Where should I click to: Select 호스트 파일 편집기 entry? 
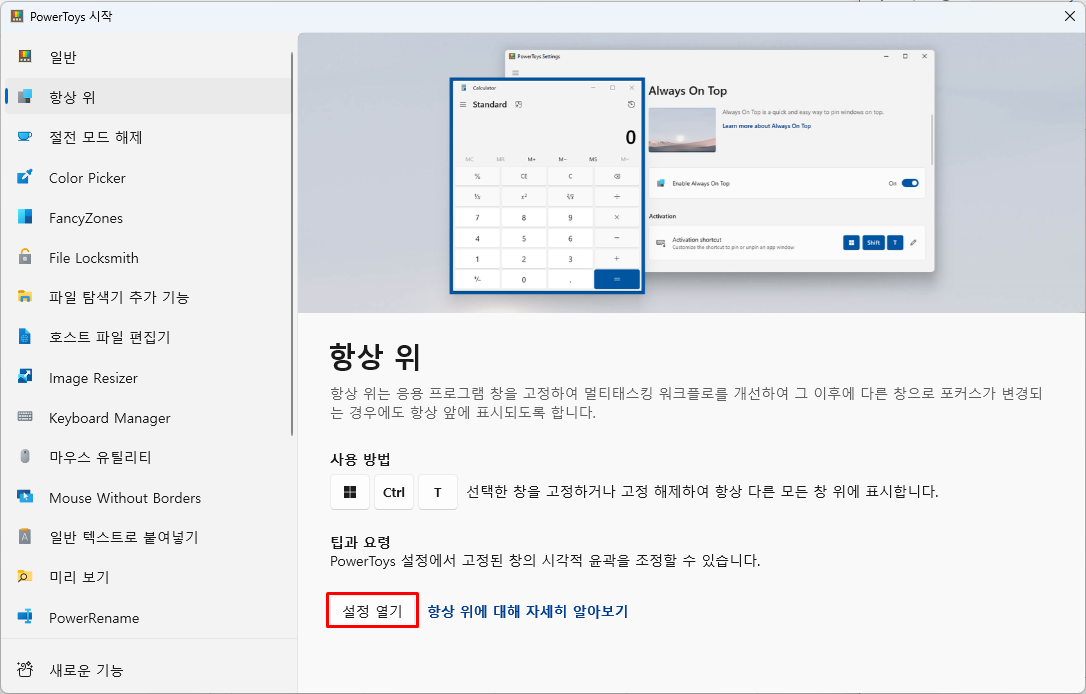coord(148,337)
